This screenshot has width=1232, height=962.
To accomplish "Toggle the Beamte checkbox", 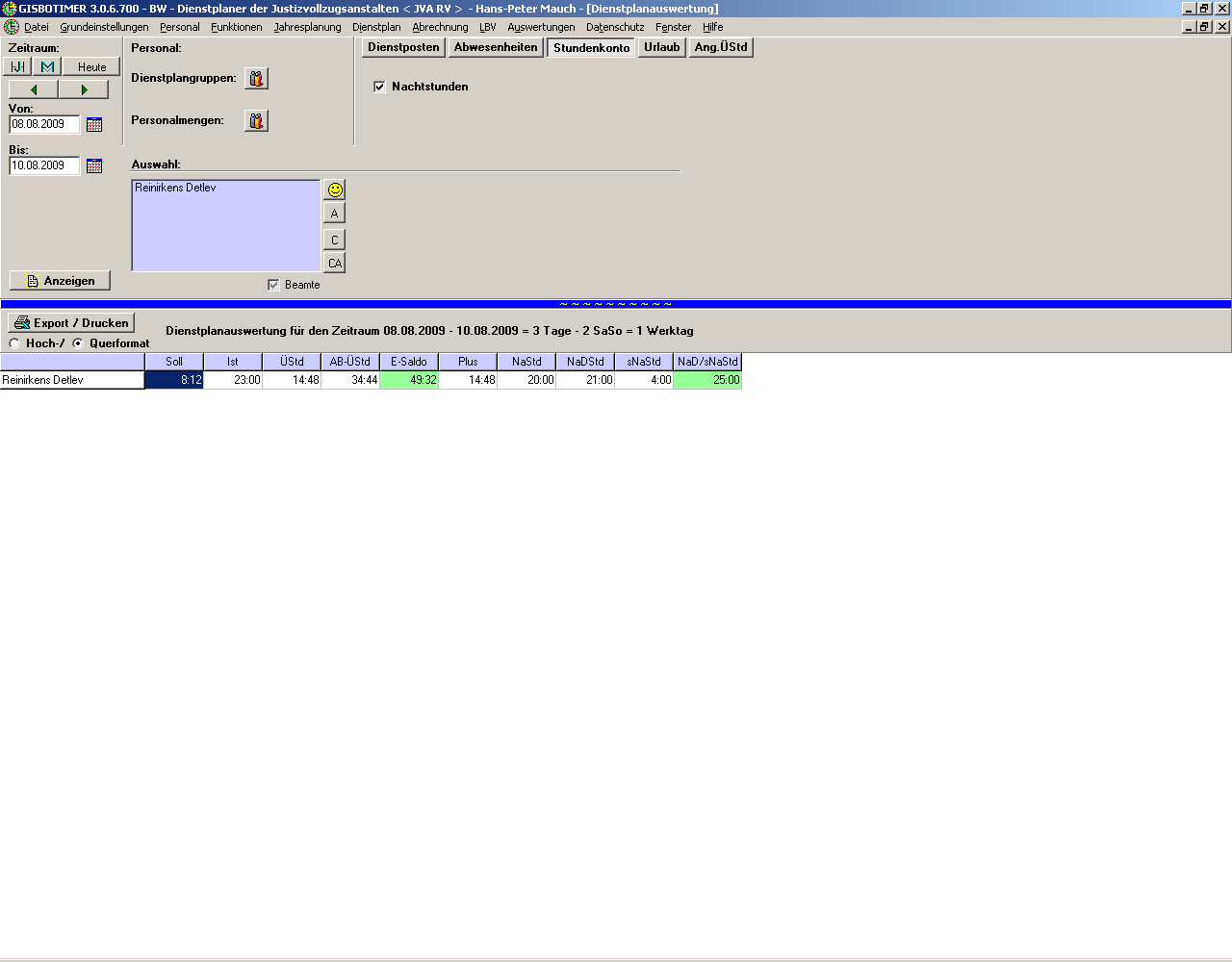I will tap(273, 285).
